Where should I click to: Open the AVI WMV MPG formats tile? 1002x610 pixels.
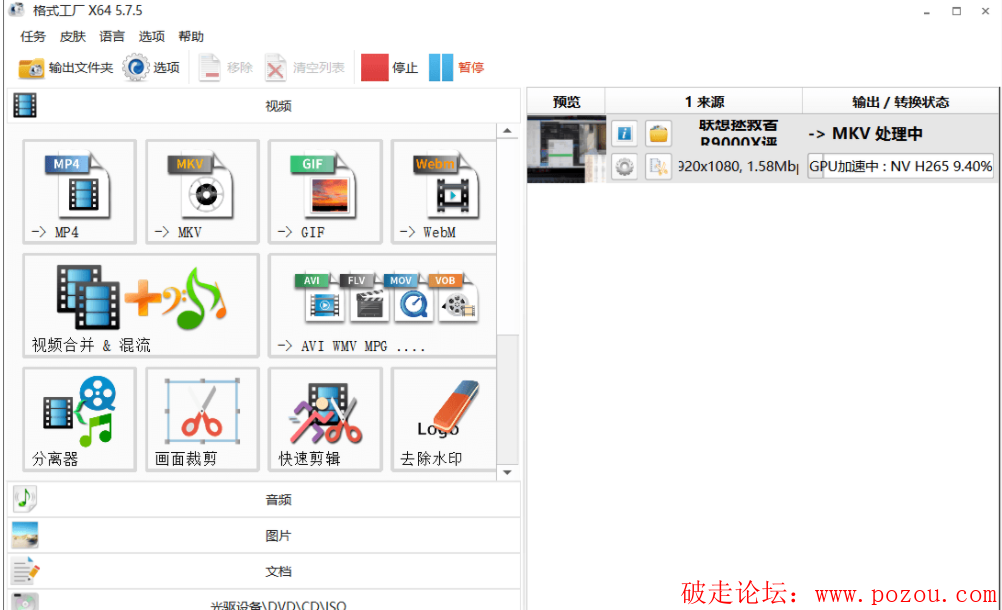(383, 305)
